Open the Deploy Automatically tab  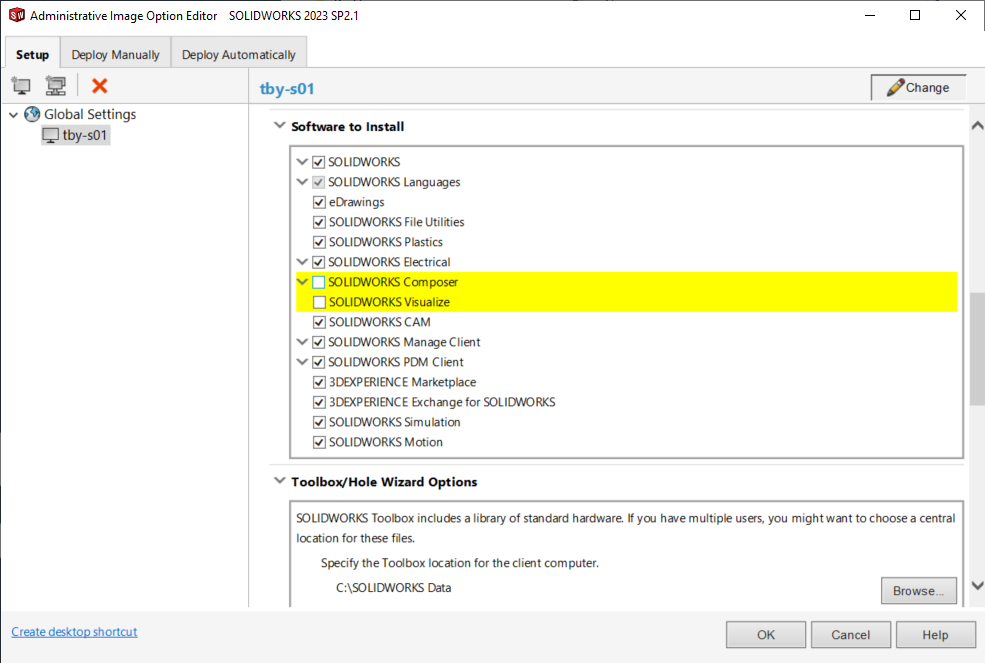coord(239,55)
